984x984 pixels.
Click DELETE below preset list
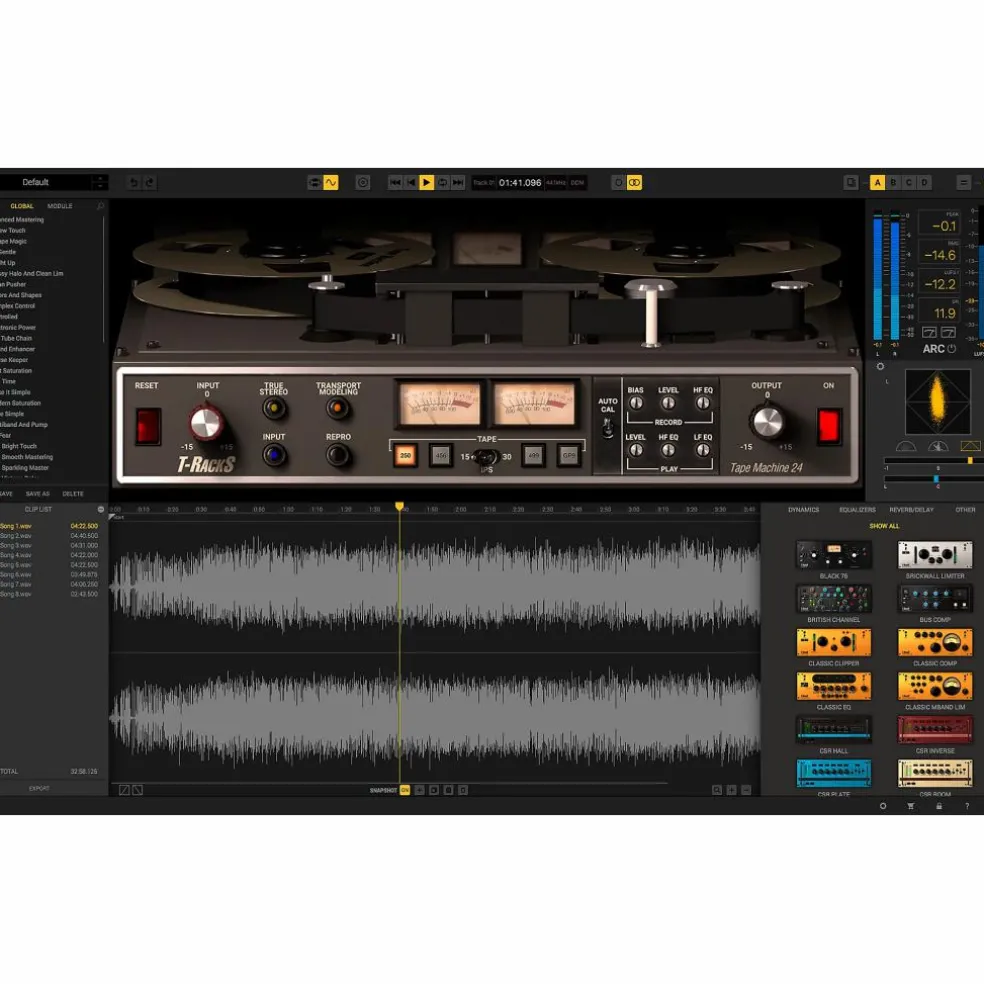[73, 494]
